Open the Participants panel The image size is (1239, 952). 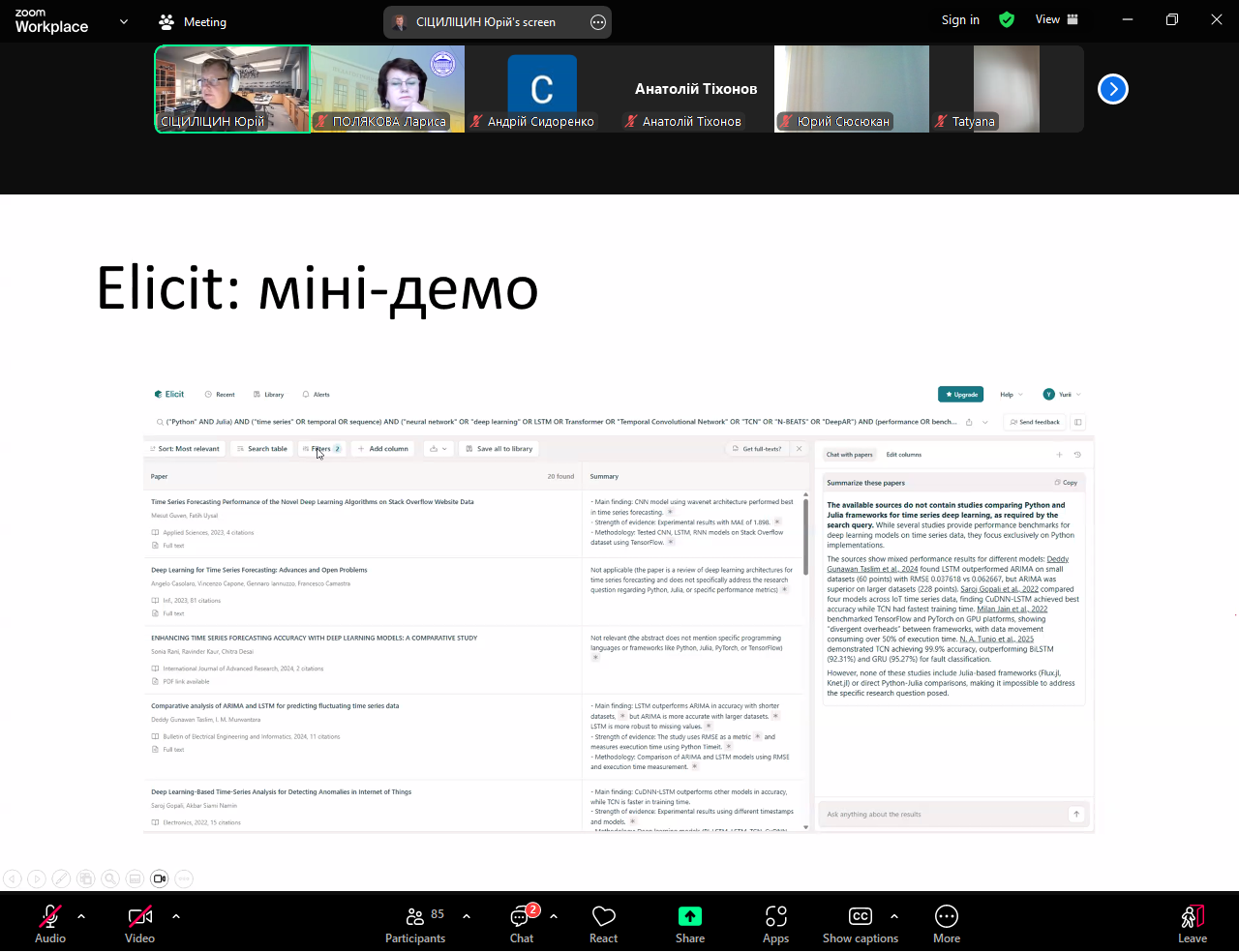pos(415,922)
